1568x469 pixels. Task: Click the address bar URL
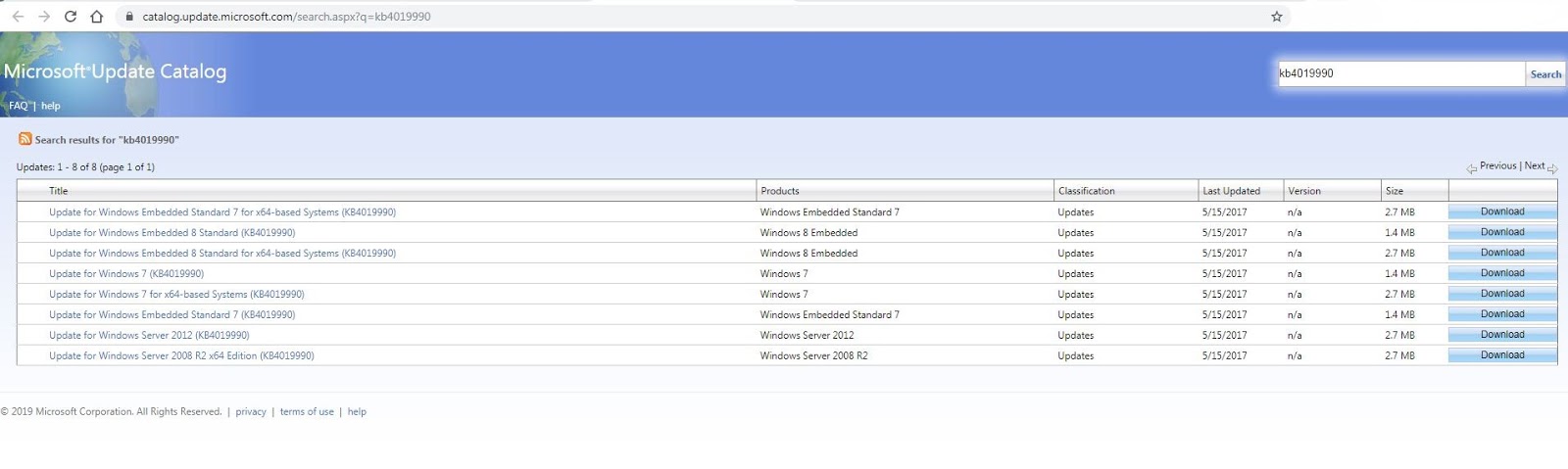pyautogui.click(x=286, y=17)
